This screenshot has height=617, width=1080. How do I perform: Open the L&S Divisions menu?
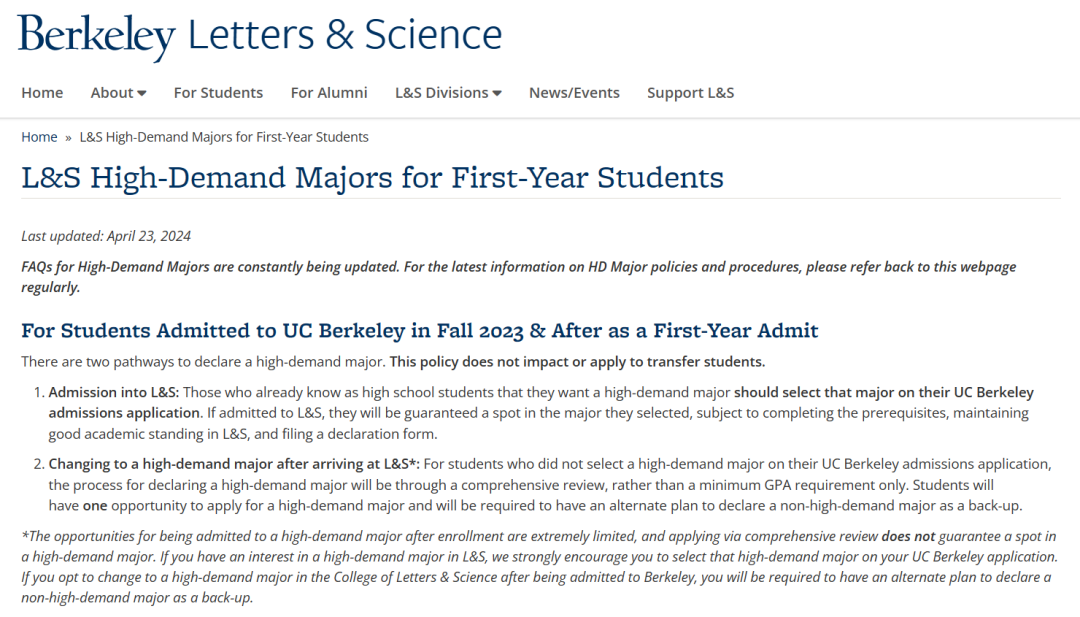(x=442, y=92)
